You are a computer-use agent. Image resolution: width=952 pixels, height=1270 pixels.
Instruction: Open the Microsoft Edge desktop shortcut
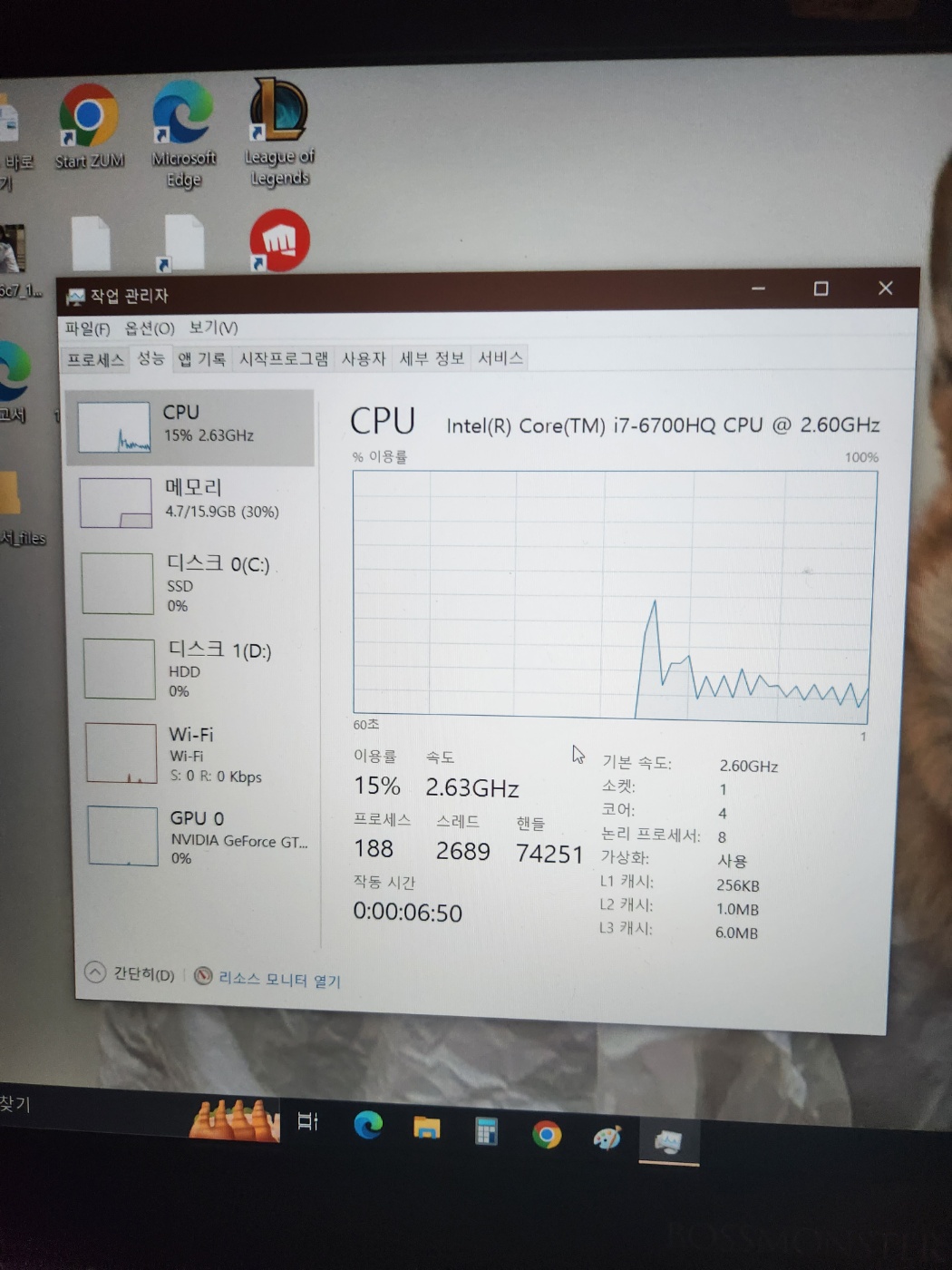[184, 132]
